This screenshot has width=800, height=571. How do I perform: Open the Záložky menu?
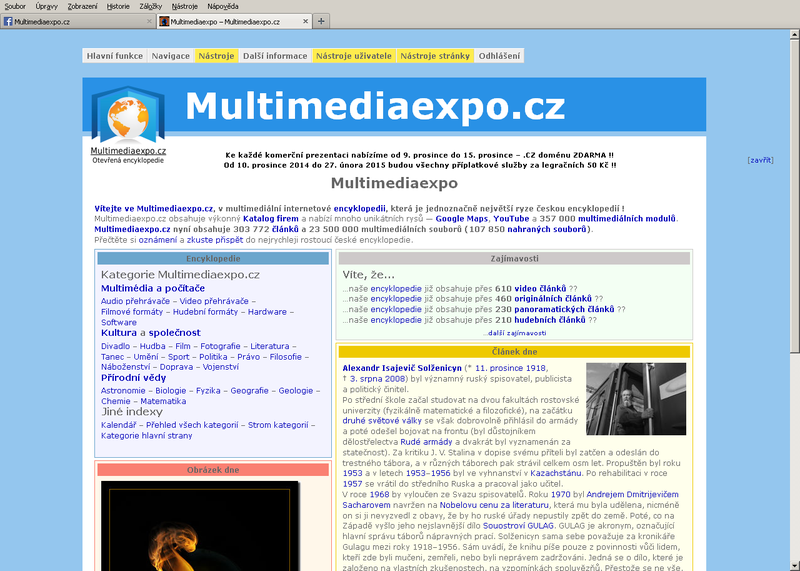(x=151, y=7)
